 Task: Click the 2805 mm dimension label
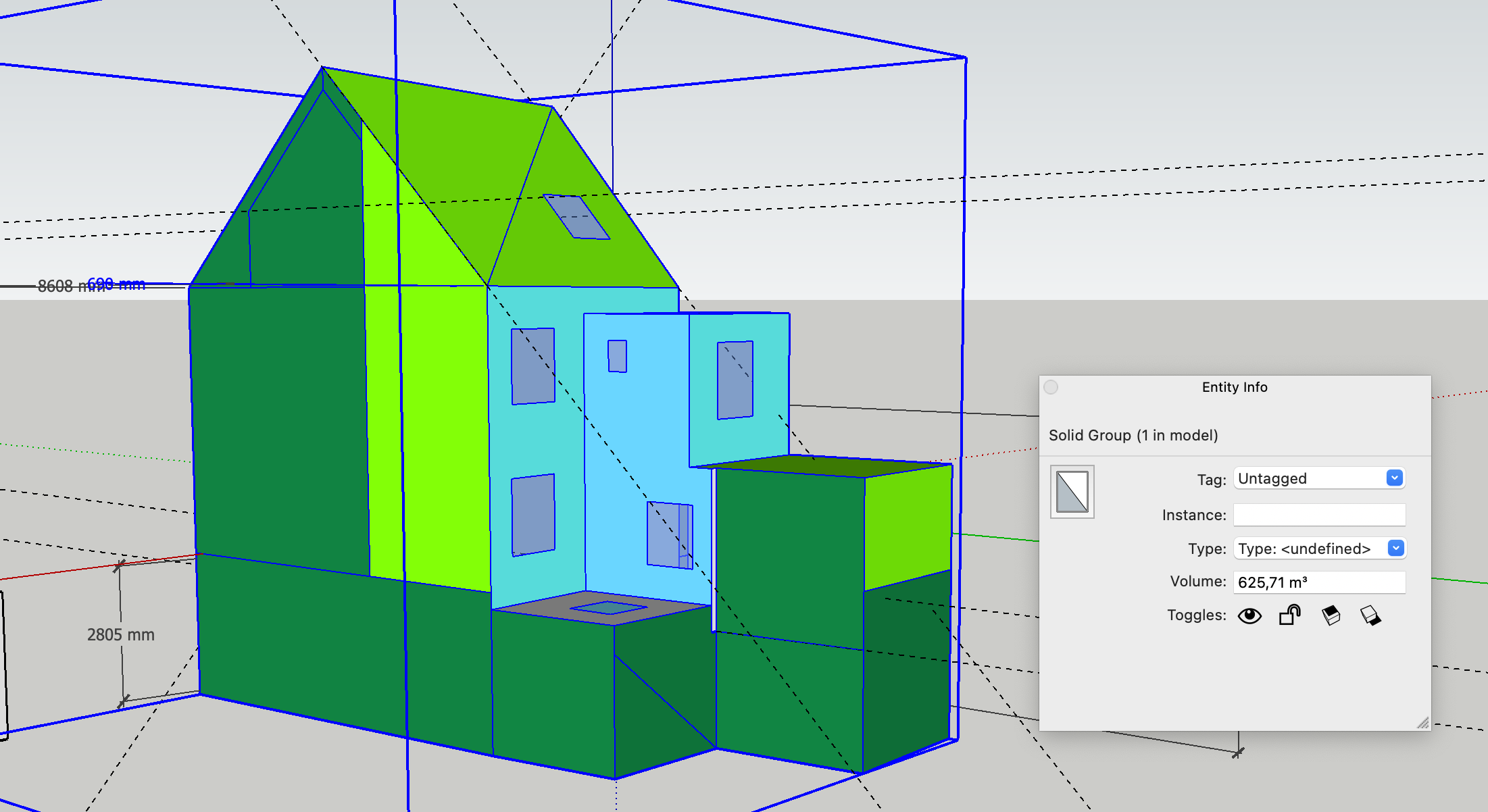coord(121,635)
